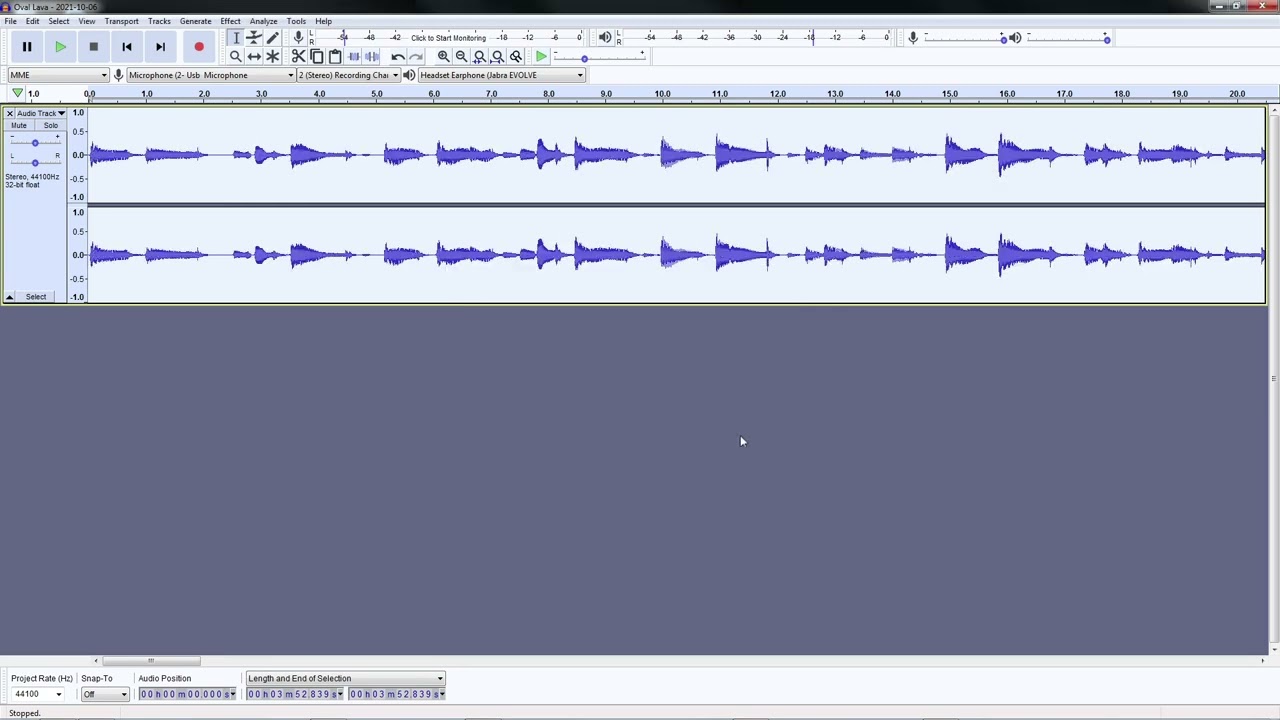Click the playback meter speaker icon

tap(605, 38)
